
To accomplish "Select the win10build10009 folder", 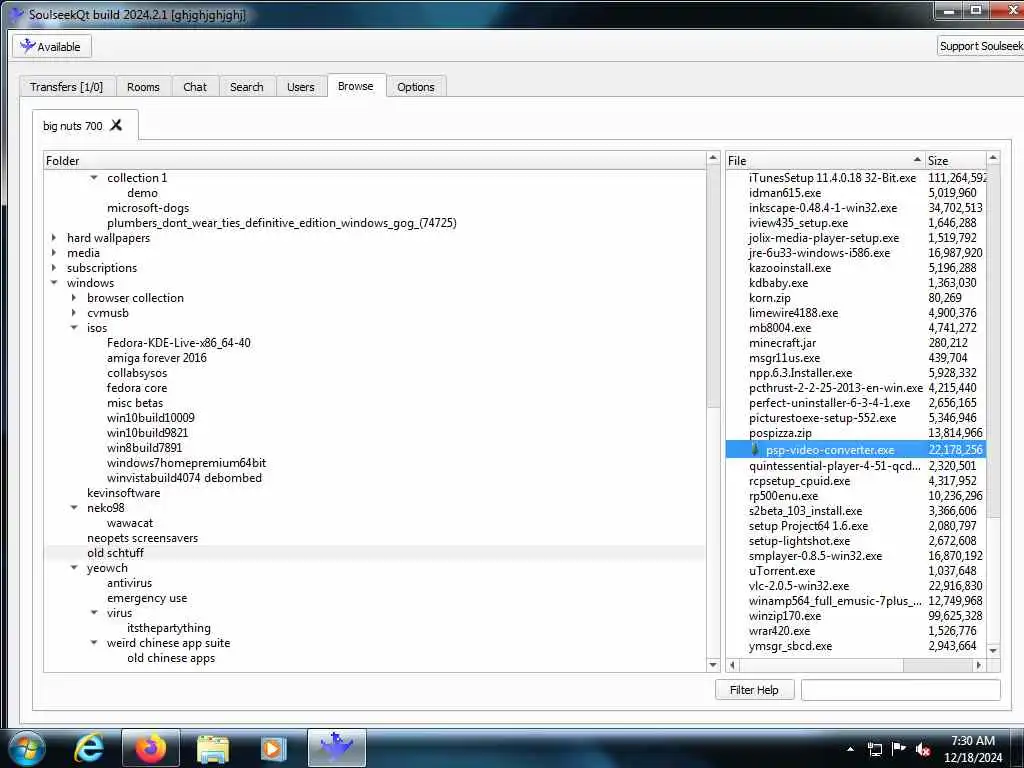I will [x=150, y=418].
